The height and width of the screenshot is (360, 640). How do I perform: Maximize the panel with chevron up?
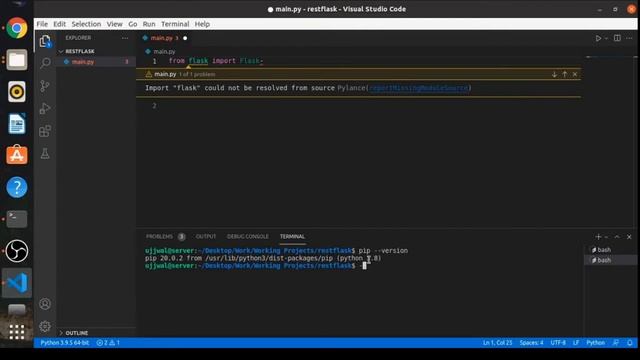point(617,237)
